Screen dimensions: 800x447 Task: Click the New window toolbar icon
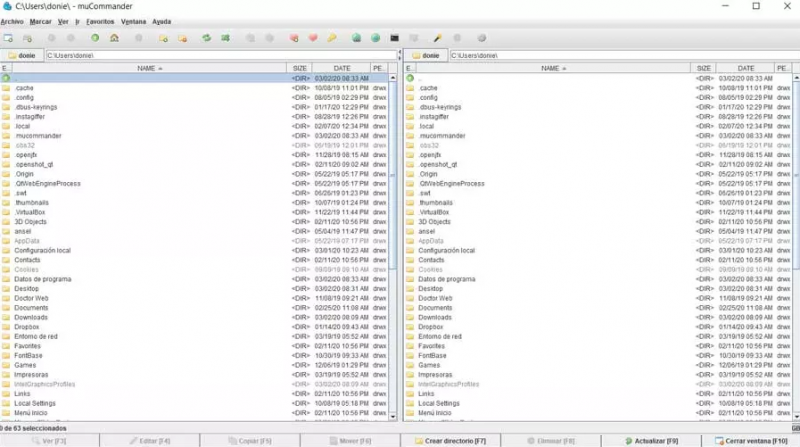coord(8,38)
